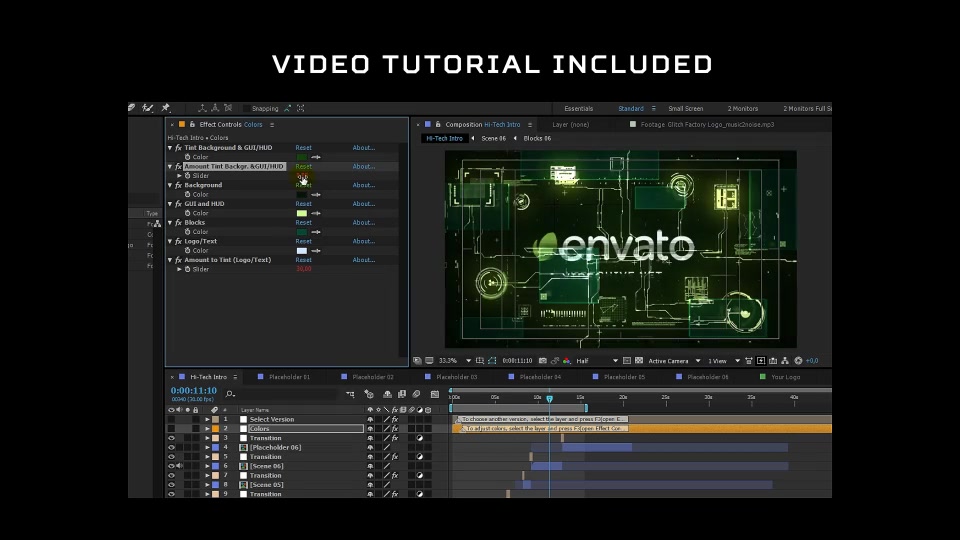Reset the GUI and HUD effect
This screenshot has height=540, width=960.
coord(304,204)
